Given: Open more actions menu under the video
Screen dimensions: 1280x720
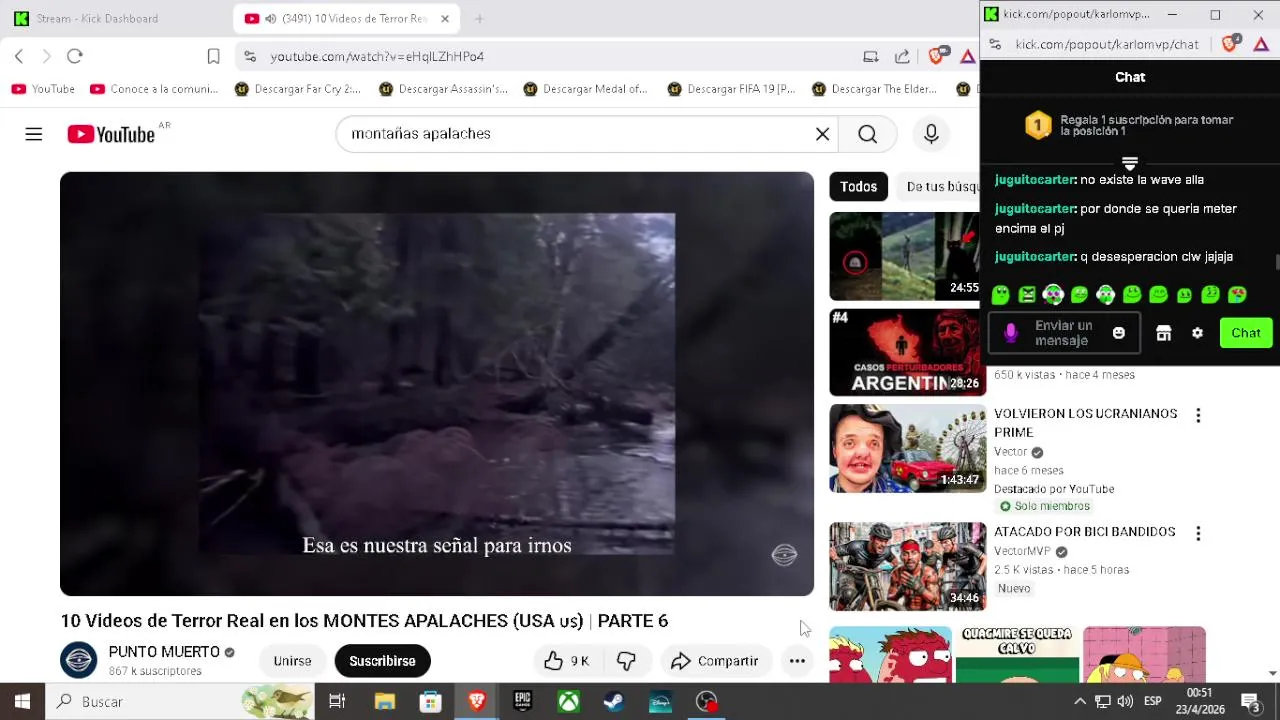Looking at the screenshot, I should click(797, 661).
